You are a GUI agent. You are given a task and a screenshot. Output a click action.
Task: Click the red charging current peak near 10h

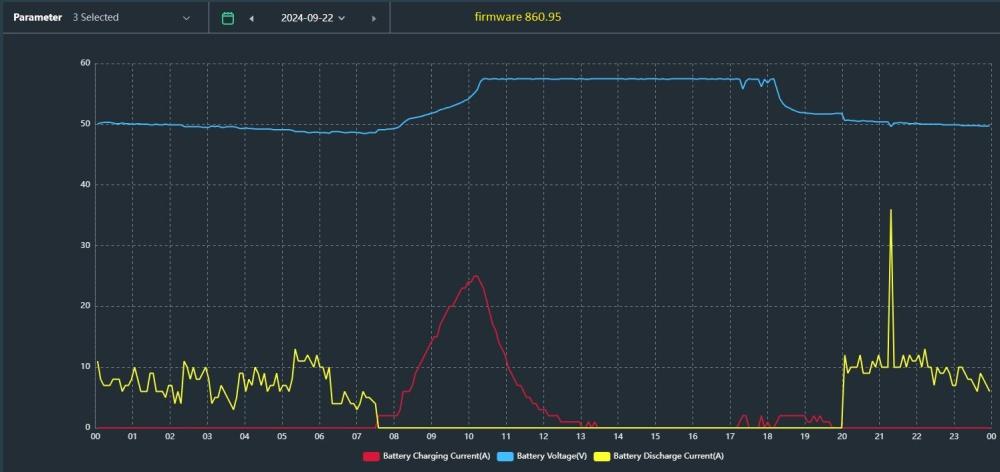(x=475, y=276)
